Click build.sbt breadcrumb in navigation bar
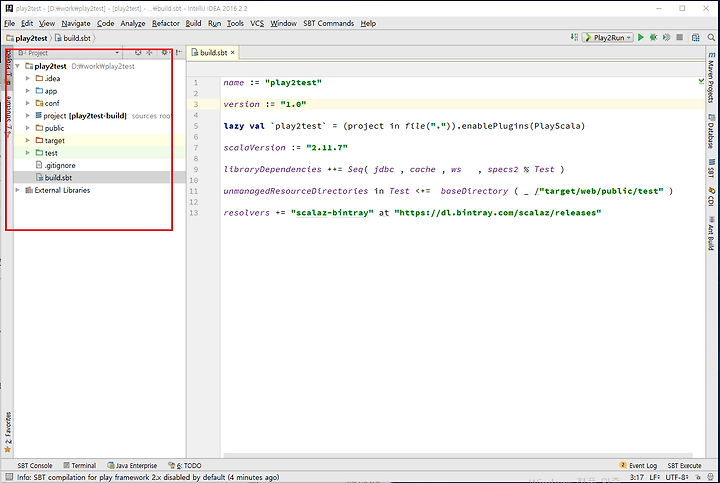 tap(73, 38)
